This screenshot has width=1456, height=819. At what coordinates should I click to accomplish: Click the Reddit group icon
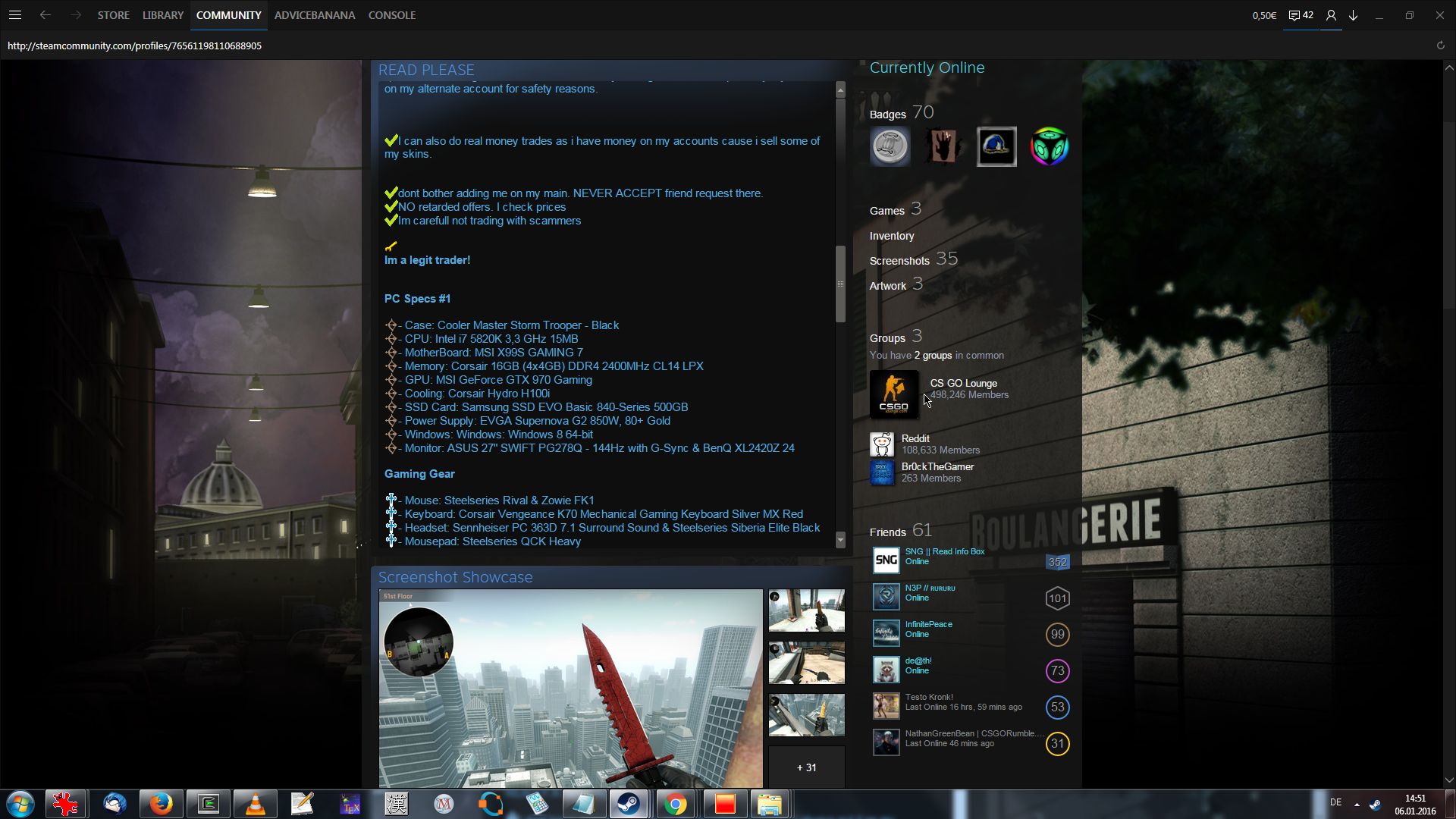coord(882,444)
